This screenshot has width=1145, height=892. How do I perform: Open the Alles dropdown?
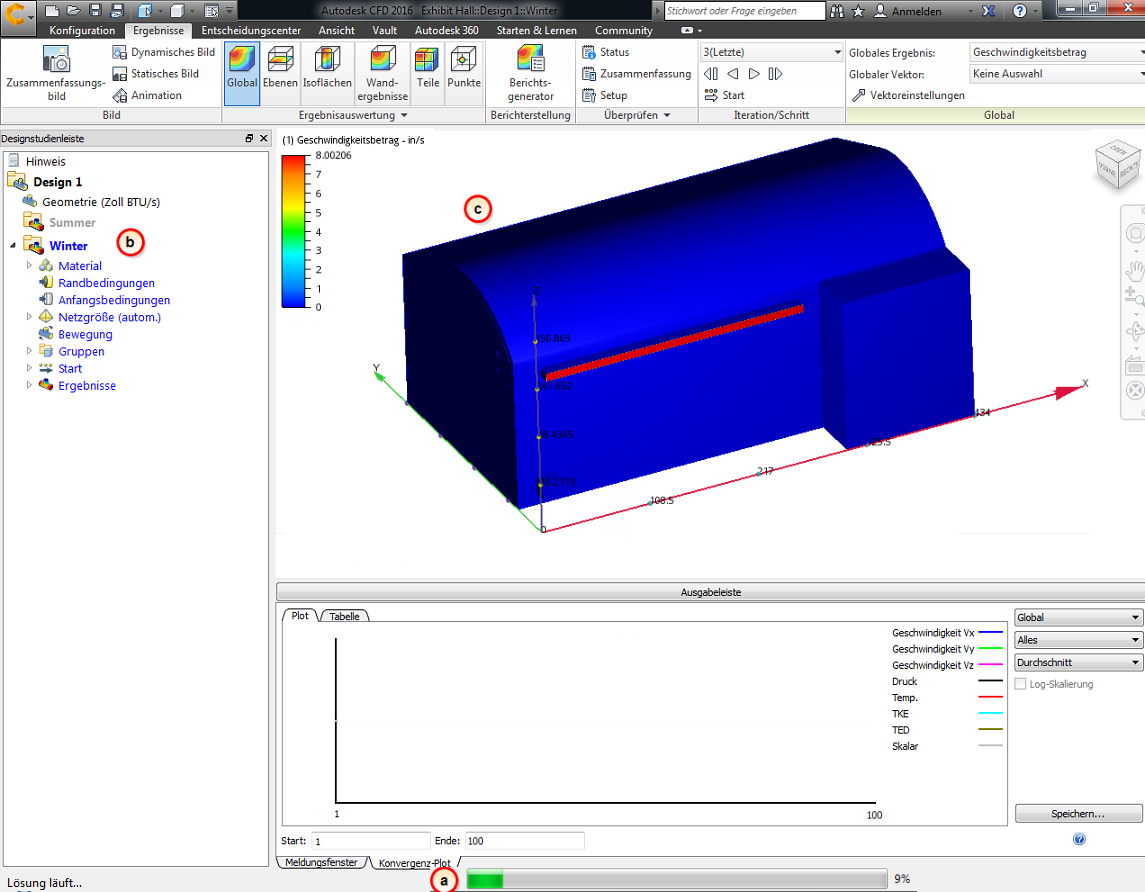1078,640
